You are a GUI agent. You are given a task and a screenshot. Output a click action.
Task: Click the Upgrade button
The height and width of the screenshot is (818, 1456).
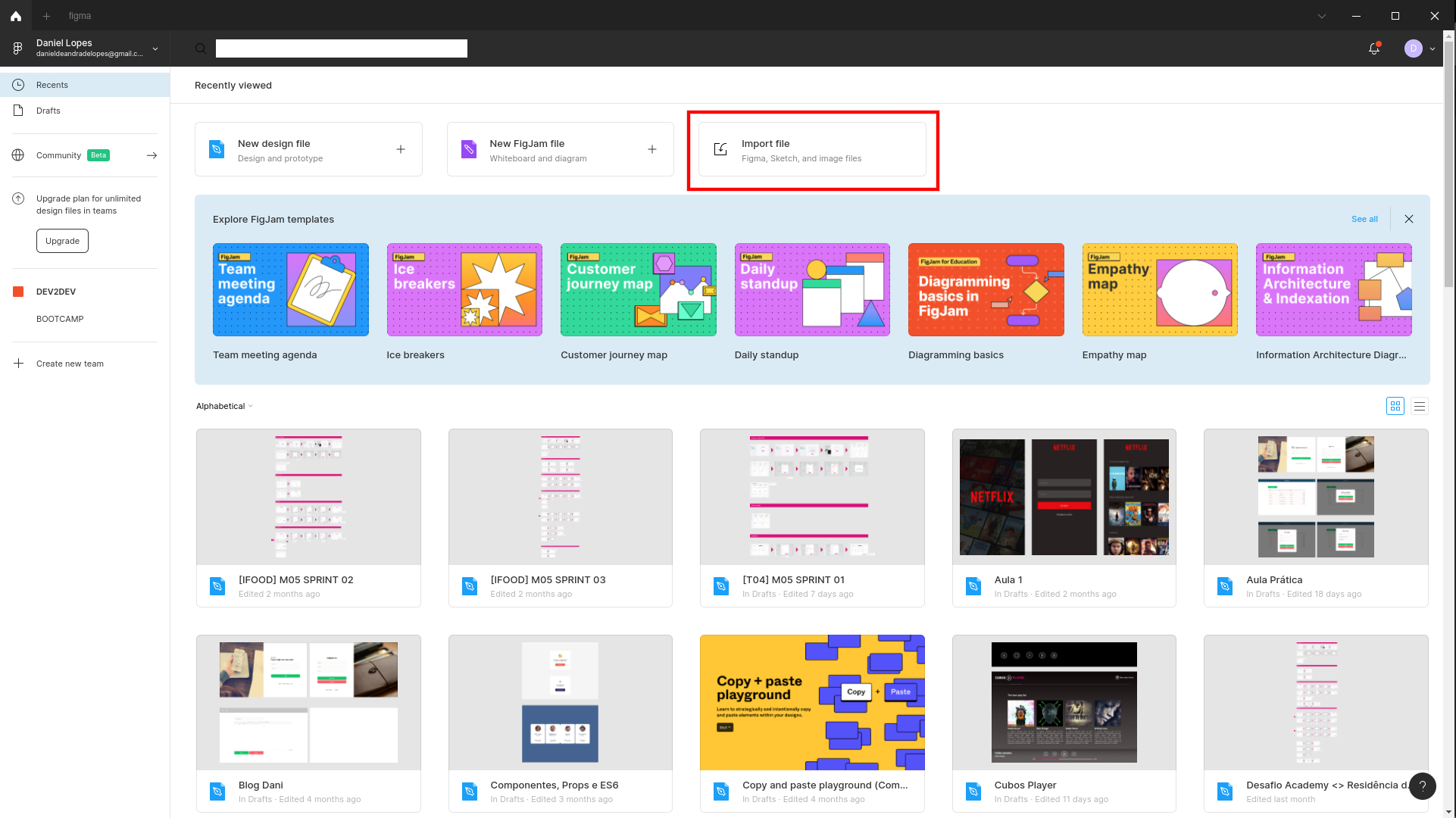point(62,241)
